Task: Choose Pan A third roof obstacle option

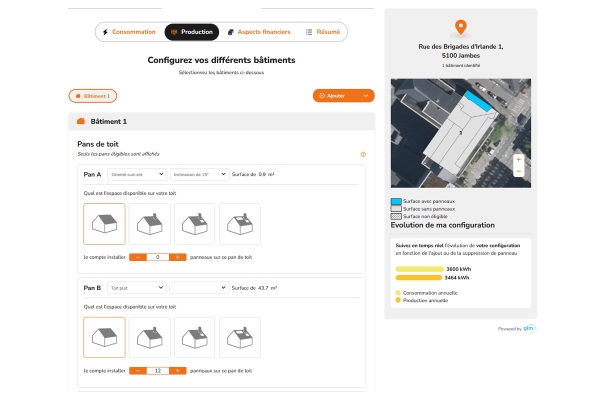Action: 195,224
